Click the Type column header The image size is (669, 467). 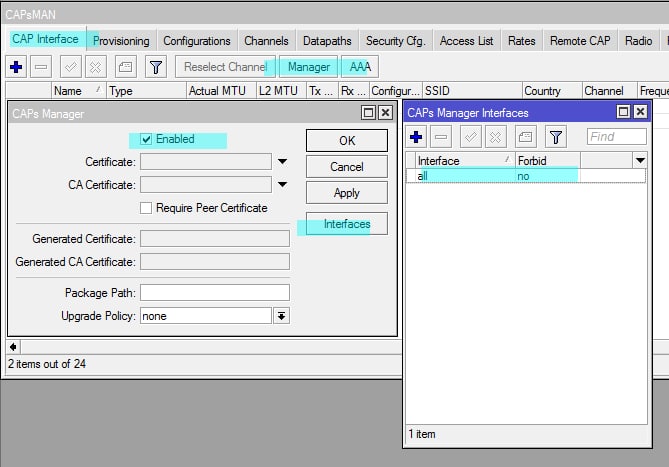click(146, 91)
